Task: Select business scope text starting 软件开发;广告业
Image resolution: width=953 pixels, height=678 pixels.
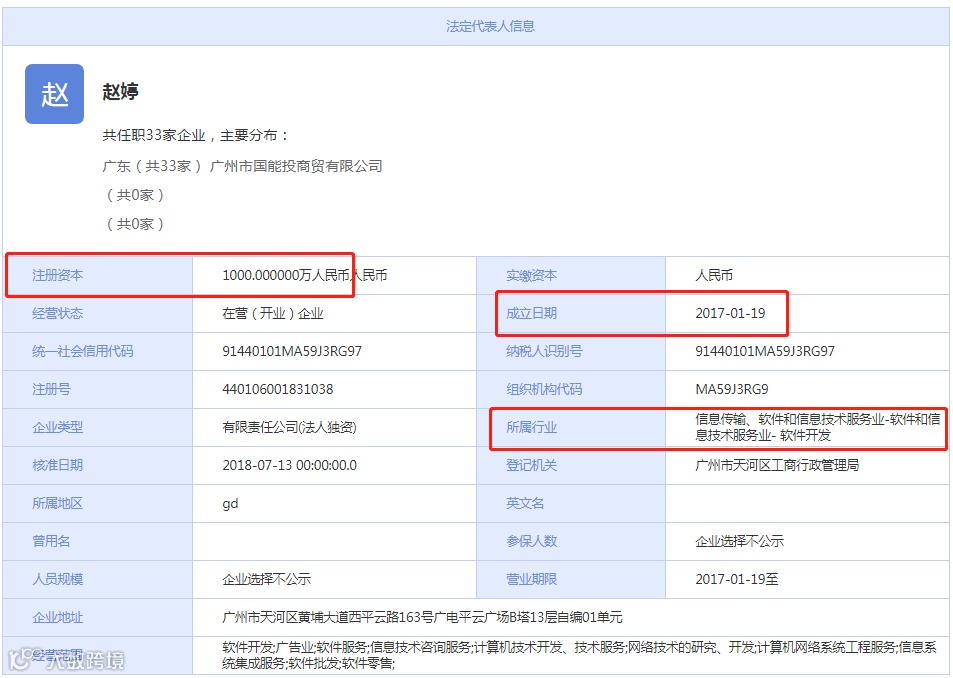Action: tap(579, 655)
